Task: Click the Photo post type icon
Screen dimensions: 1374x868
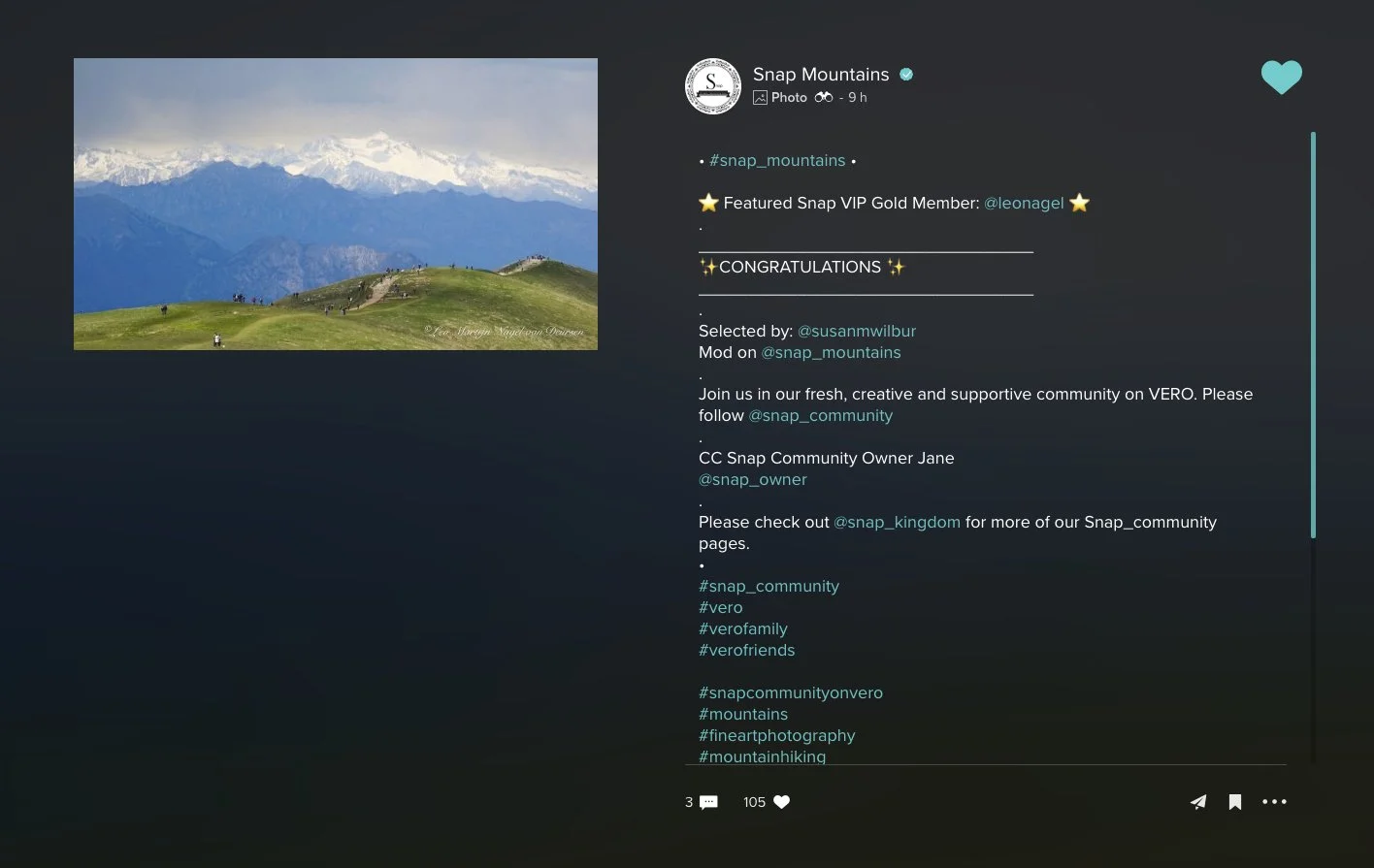Action: pyautogui.click(x=760, y=97)
